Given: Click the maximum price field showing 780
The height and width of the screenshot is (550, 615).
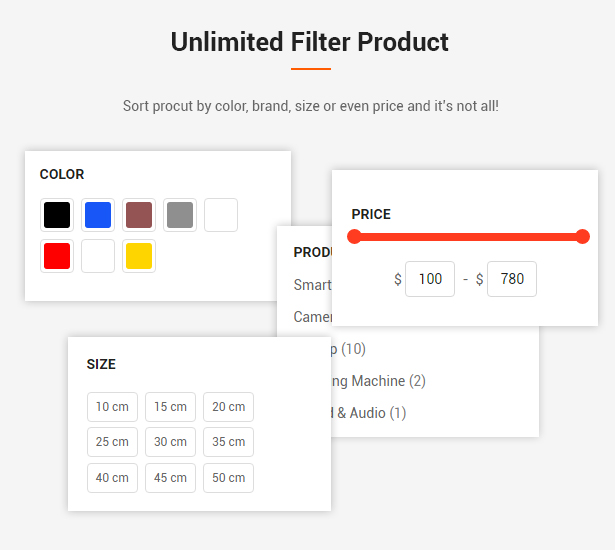Looking at the screenshot, I should pos(512,279).
